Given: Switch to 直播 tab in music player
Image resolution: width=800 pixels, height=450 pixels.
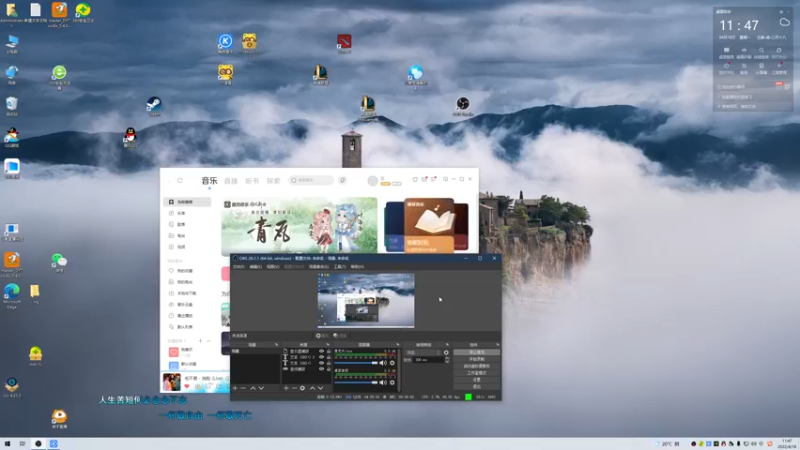Looking at the screenshot, I should point(231,181).
